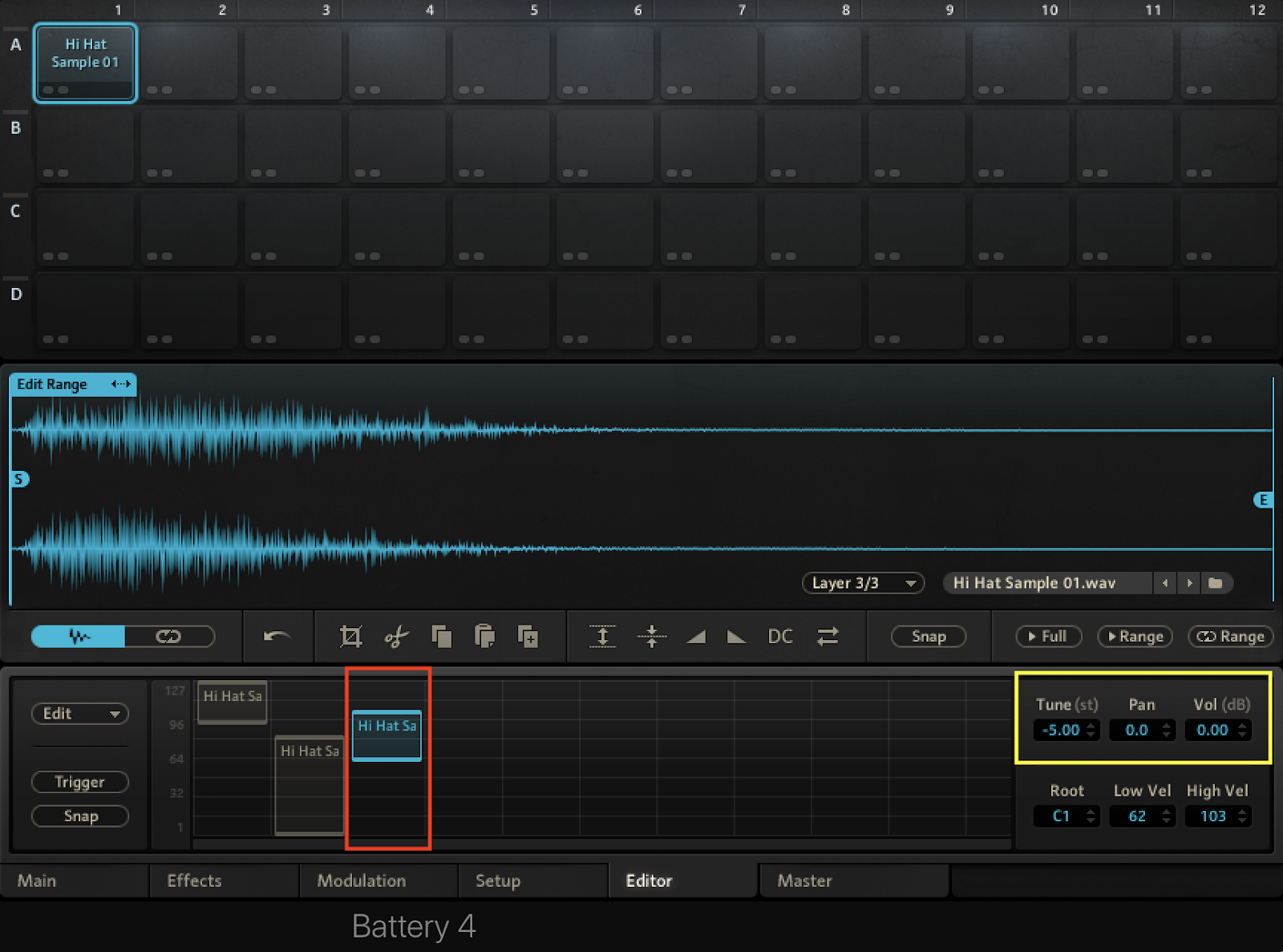Play the selected Range
The height and width of the screenshot is (952, 1283).
coord(1135,636)
